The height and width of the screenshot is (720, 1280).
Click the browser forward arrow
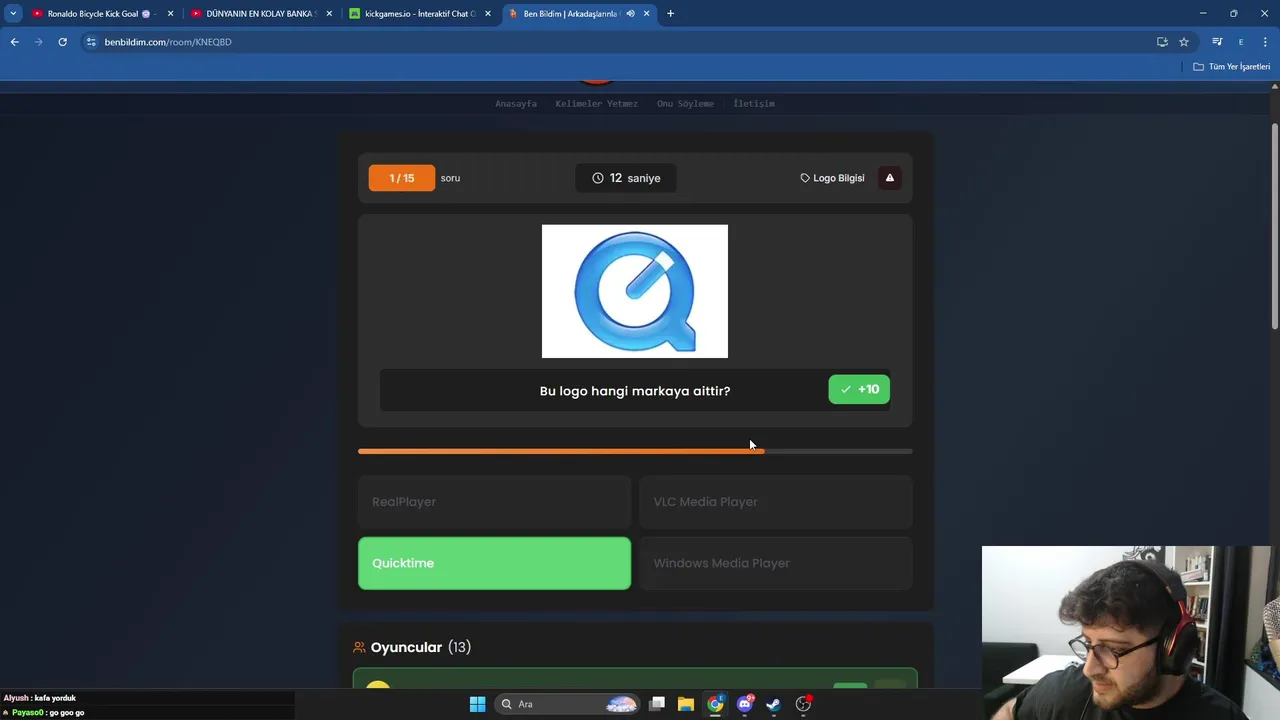[39, 42]
